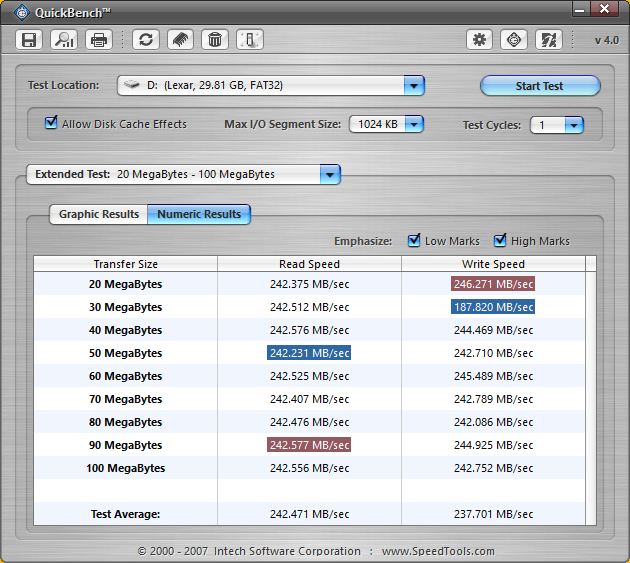Disable the High Marks emphasize checkbox
This screenshot has height=563, width=630.
pyautogui.click(x=500, y=241)
